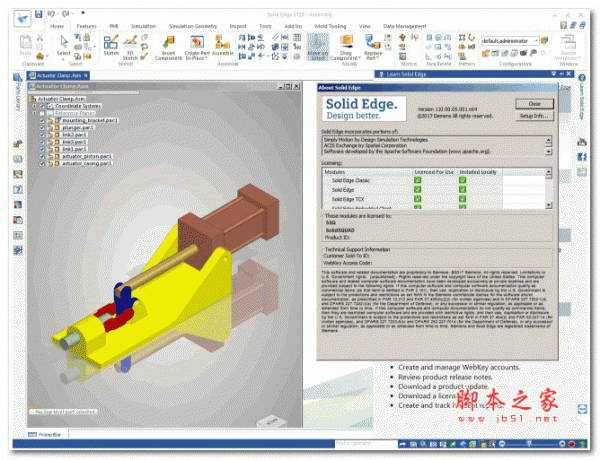Viewport: 600px width, 460px height.
Task: Adjust the zoom slider in status bar
Action: [530, 444]
